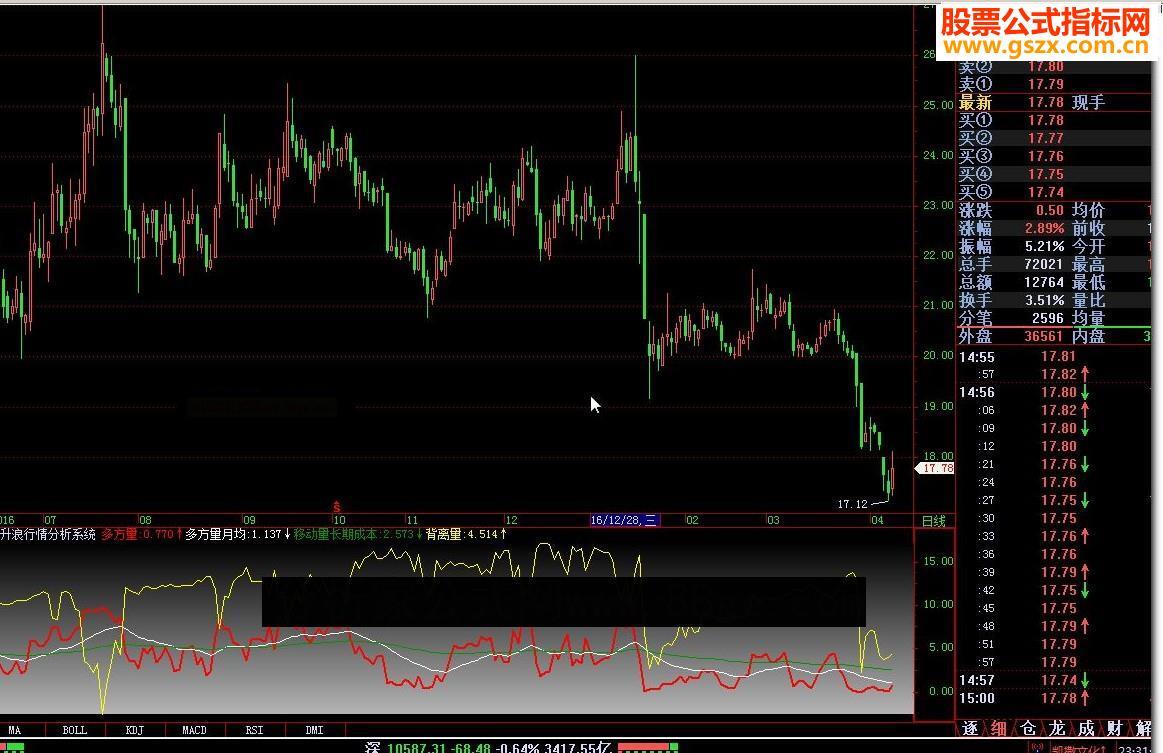
Task: Click the 升浪行情分析系统 indicator title
Action: [x=48, y=534]
